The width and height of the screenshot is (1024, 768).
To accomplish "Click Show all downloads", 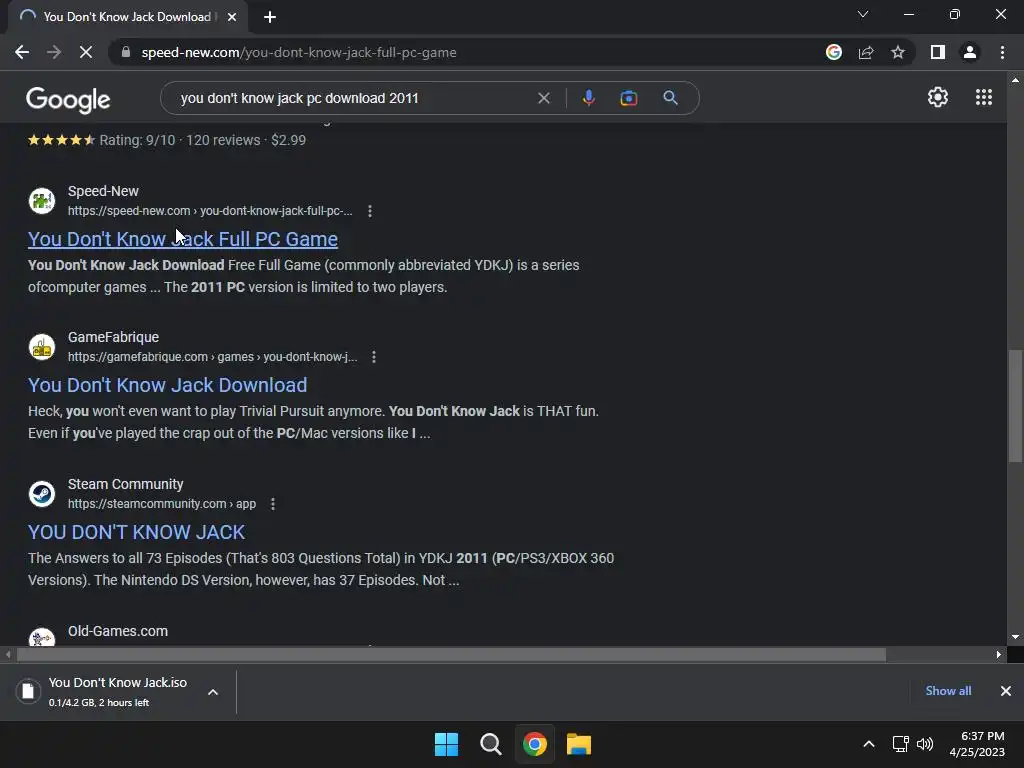I will tap(948, 691).
